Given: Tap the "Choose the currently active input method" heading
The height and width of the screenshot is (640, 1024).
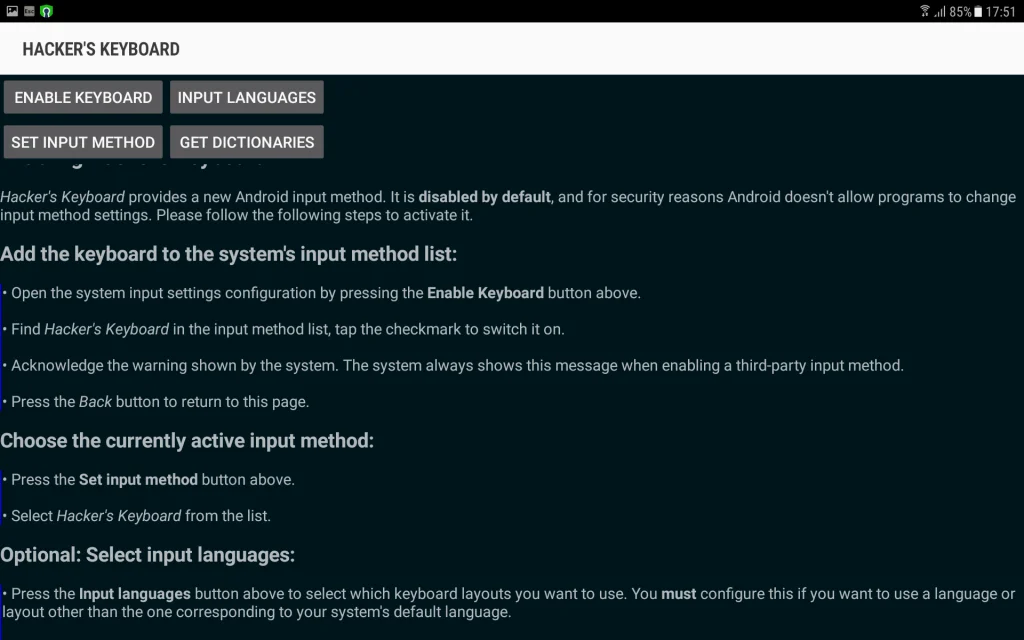Looking at the screenshot, I should click(187, 440).
